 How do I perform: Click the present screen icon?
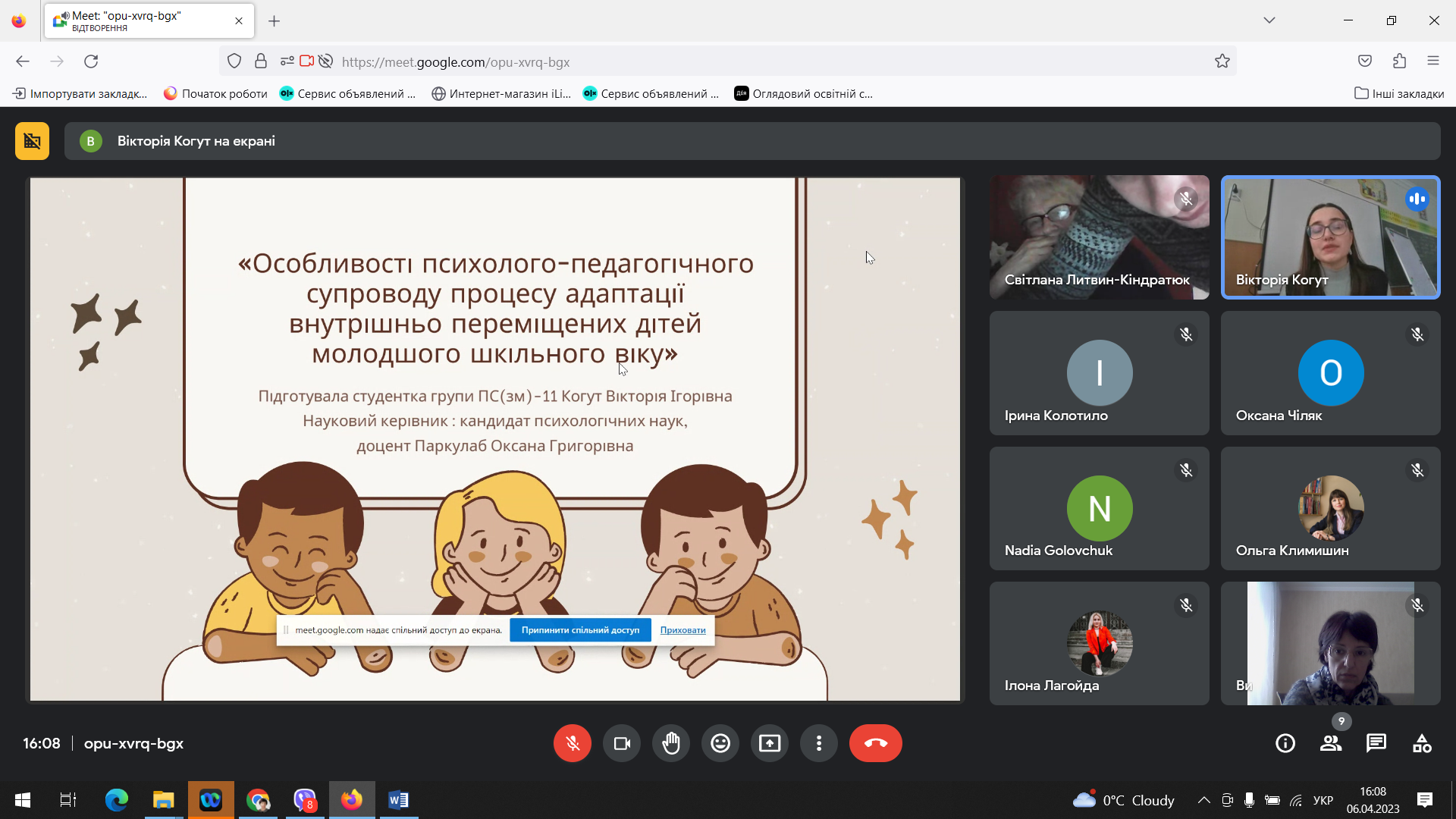[770, 743]
